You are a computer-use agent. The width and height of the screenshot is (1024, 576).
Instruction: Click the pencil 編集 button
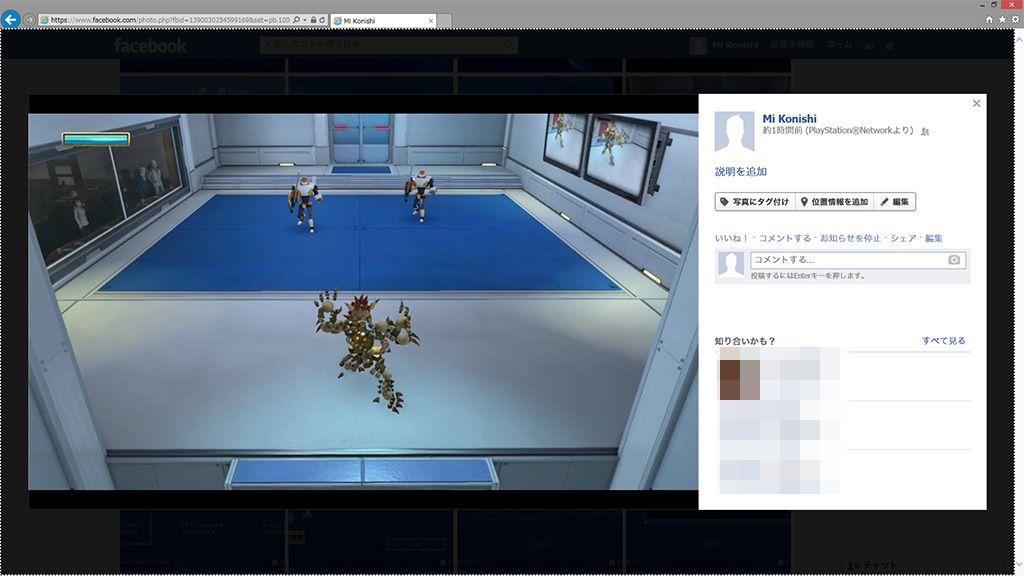[895, 202]
